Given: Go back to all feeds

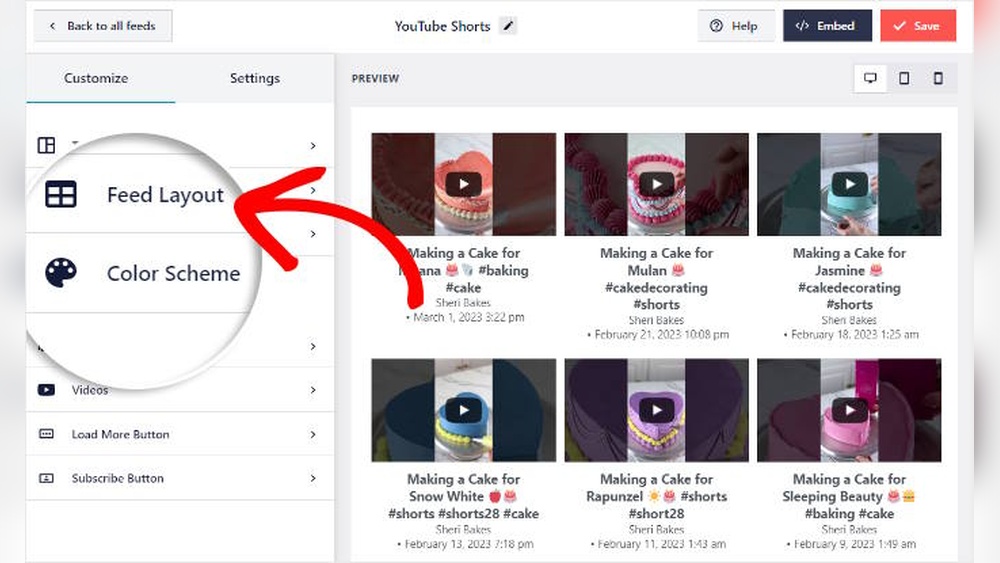Looking at the screenshot, I should (x=103, y=26).
